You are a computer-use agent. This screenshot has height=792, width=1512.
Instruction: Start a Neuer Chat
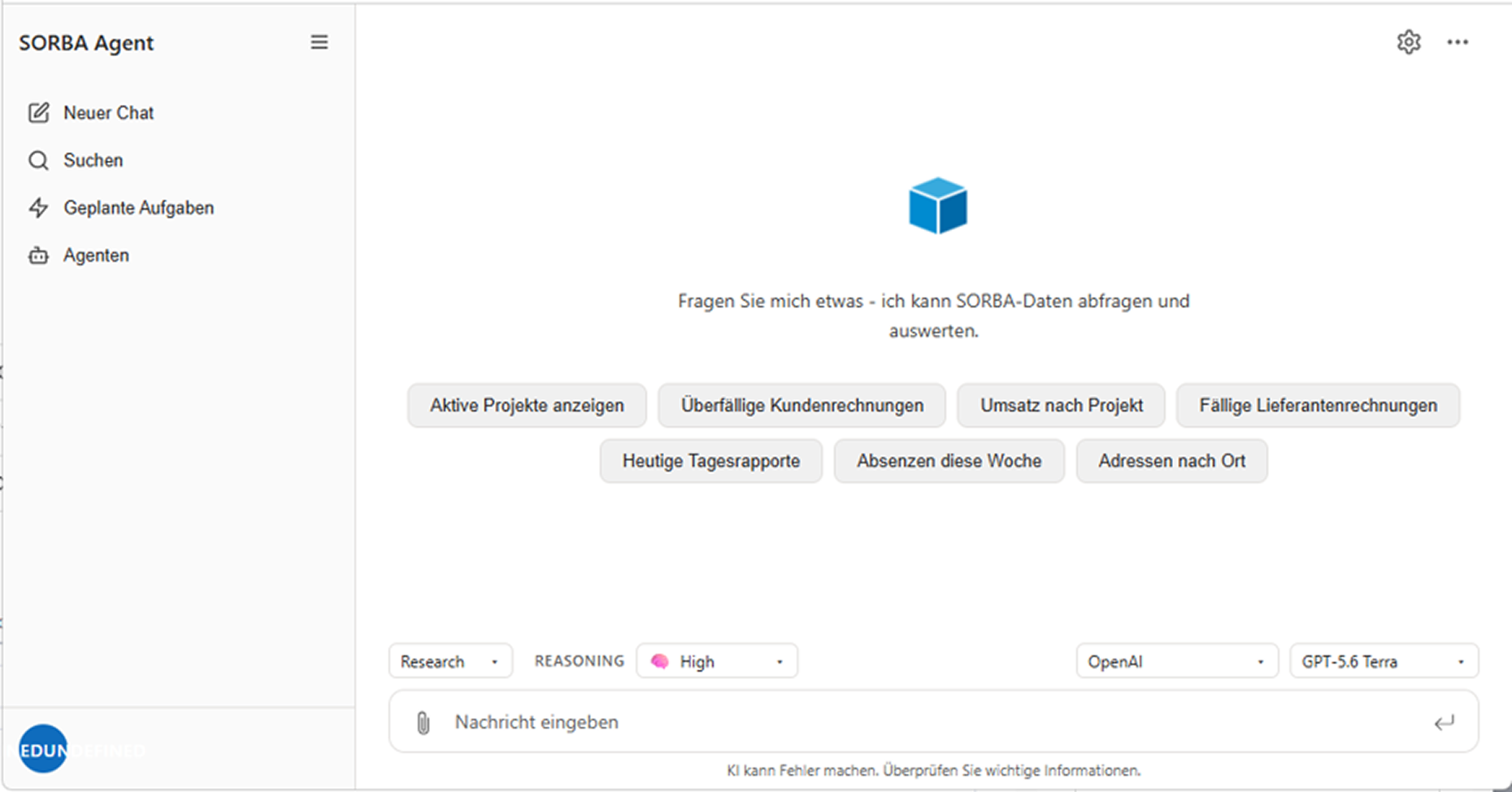click(x=109, y=113)
